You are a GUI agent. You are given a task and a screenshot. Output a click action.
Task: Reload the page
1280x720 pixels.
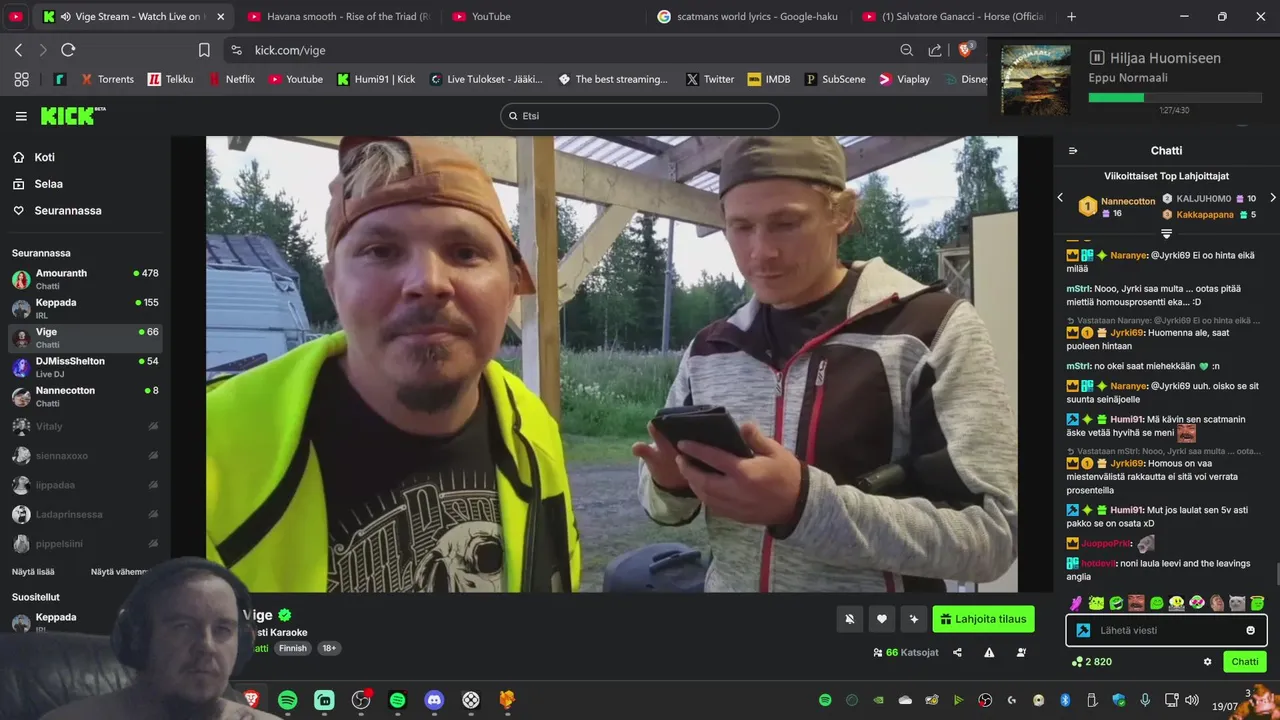point(68,50)
